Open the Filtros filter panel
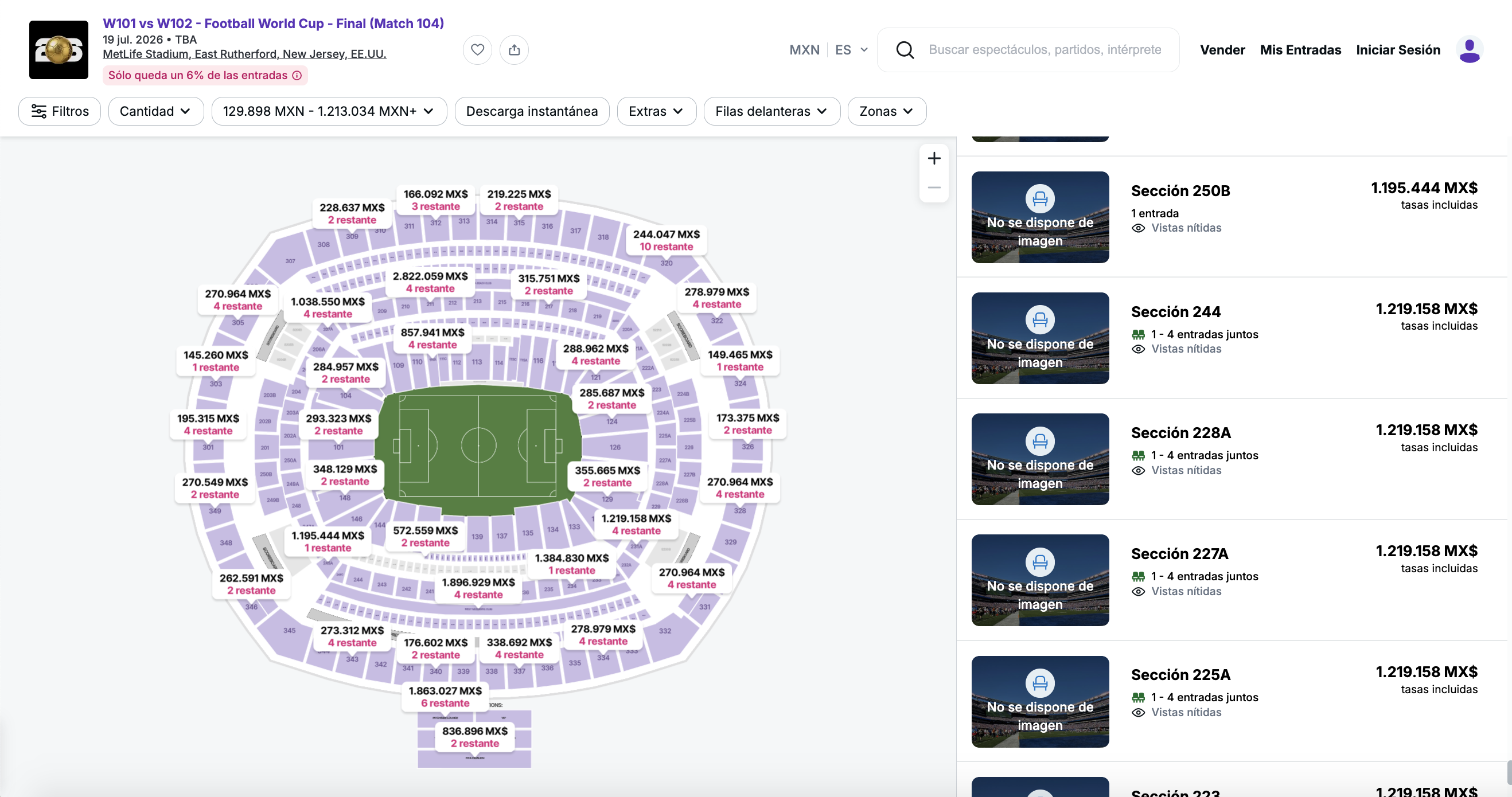Image resolution: width=1512 pixels, height=797 pixels. [x=60, y=111]
